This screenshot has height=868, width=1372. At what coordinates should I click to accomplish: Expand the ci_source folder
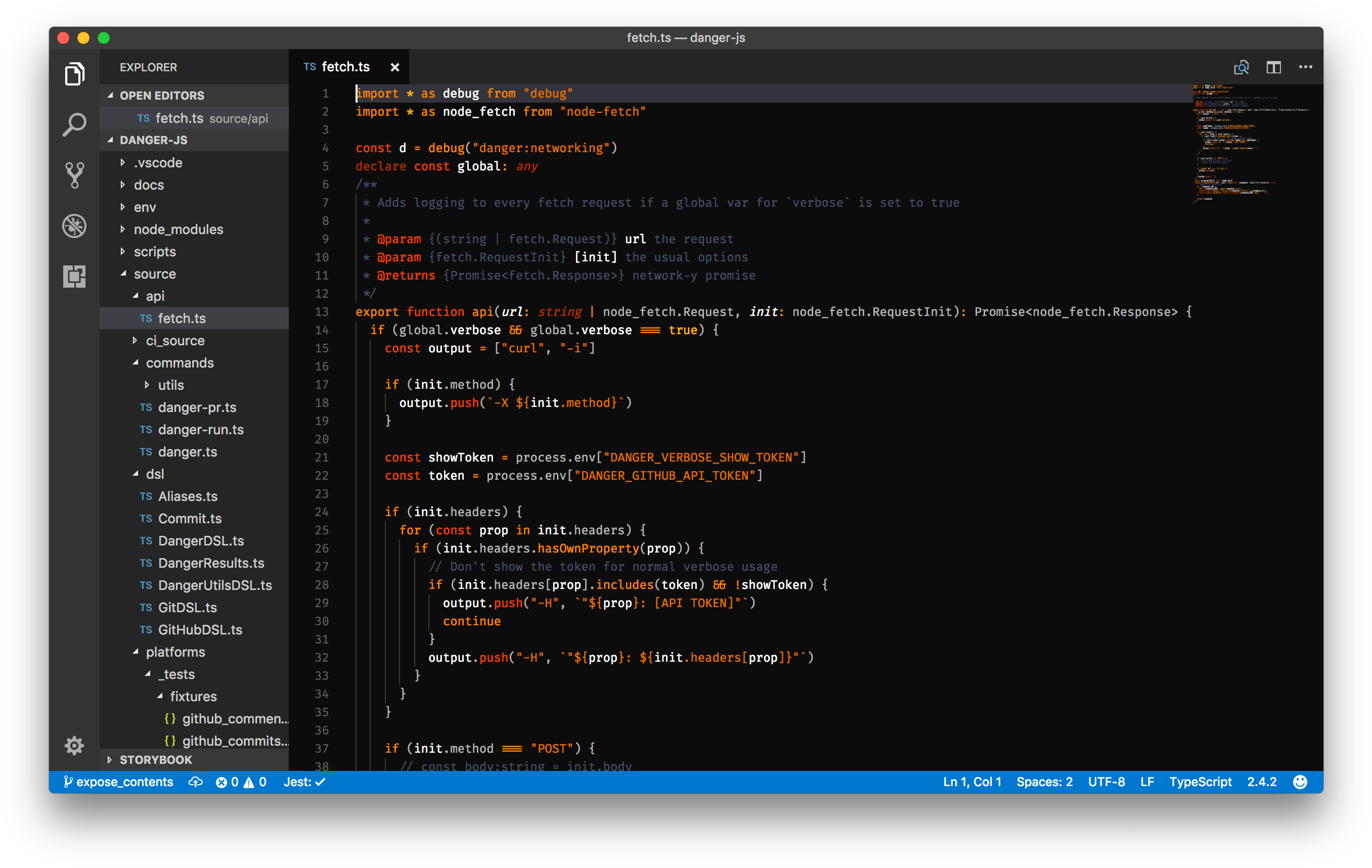click(174, 341)
